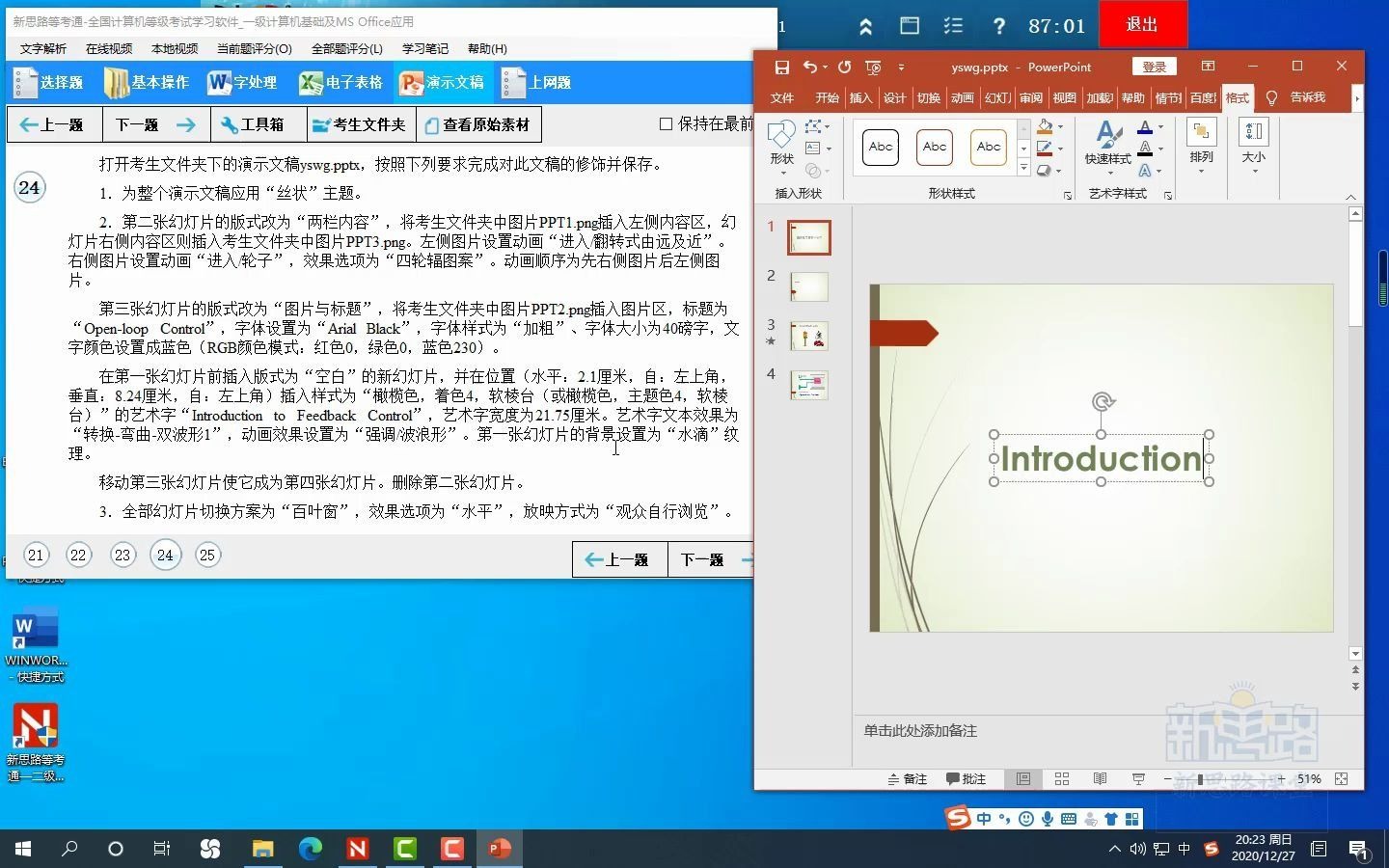Open the candidate folder (考生文件夹)
Image resolution: width=1389 pixels, height=868 pixels.
coord(360,124)
